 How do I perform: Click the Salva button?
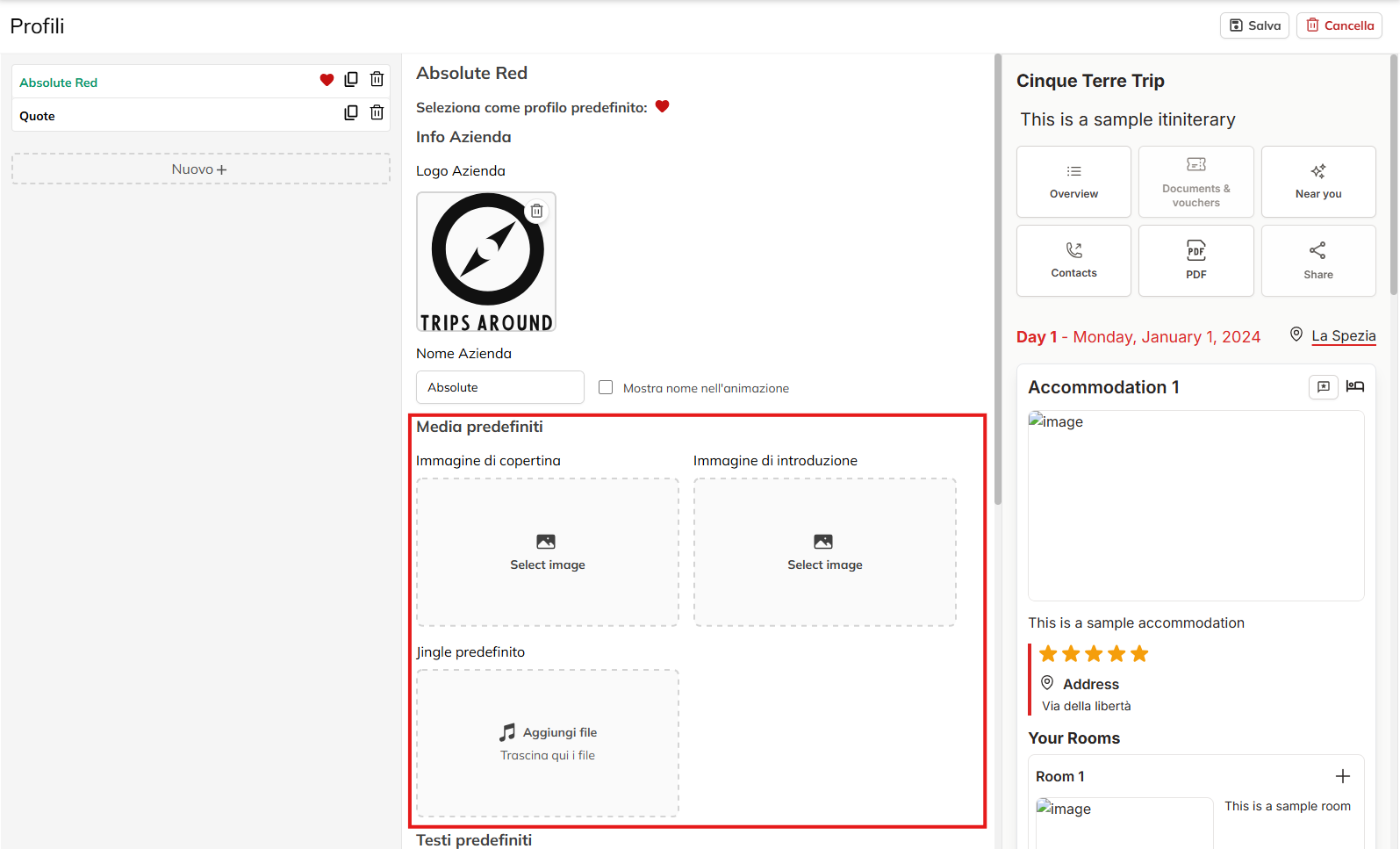(1254, 25)
